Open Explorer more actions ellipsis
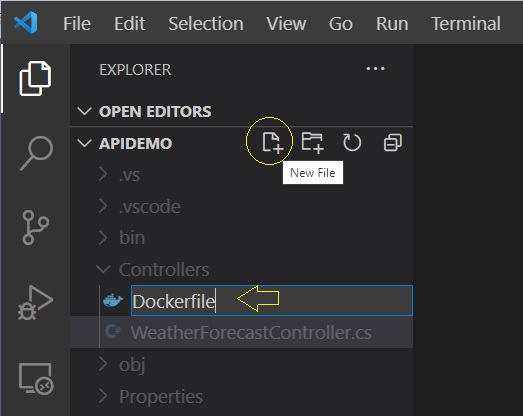 376,69
